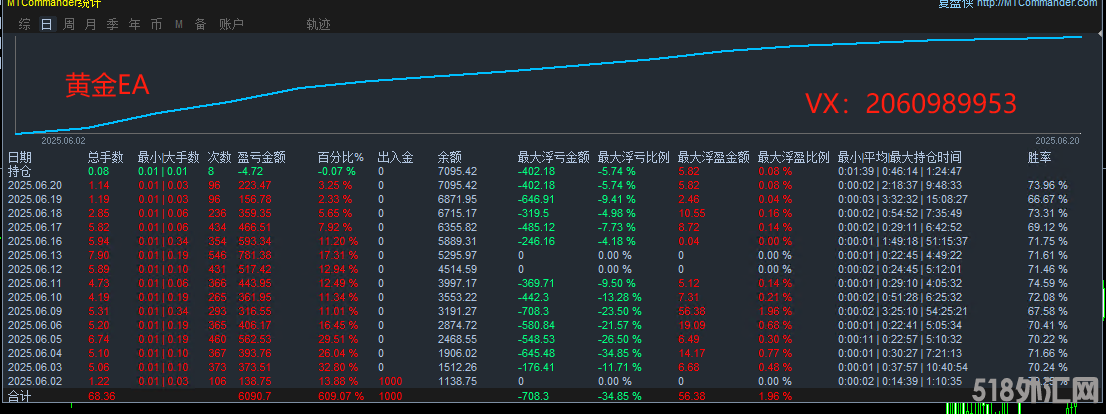Click the 最大浮亏金额 column header
This screenshot has height=414, width=1106.
(554, 157)
